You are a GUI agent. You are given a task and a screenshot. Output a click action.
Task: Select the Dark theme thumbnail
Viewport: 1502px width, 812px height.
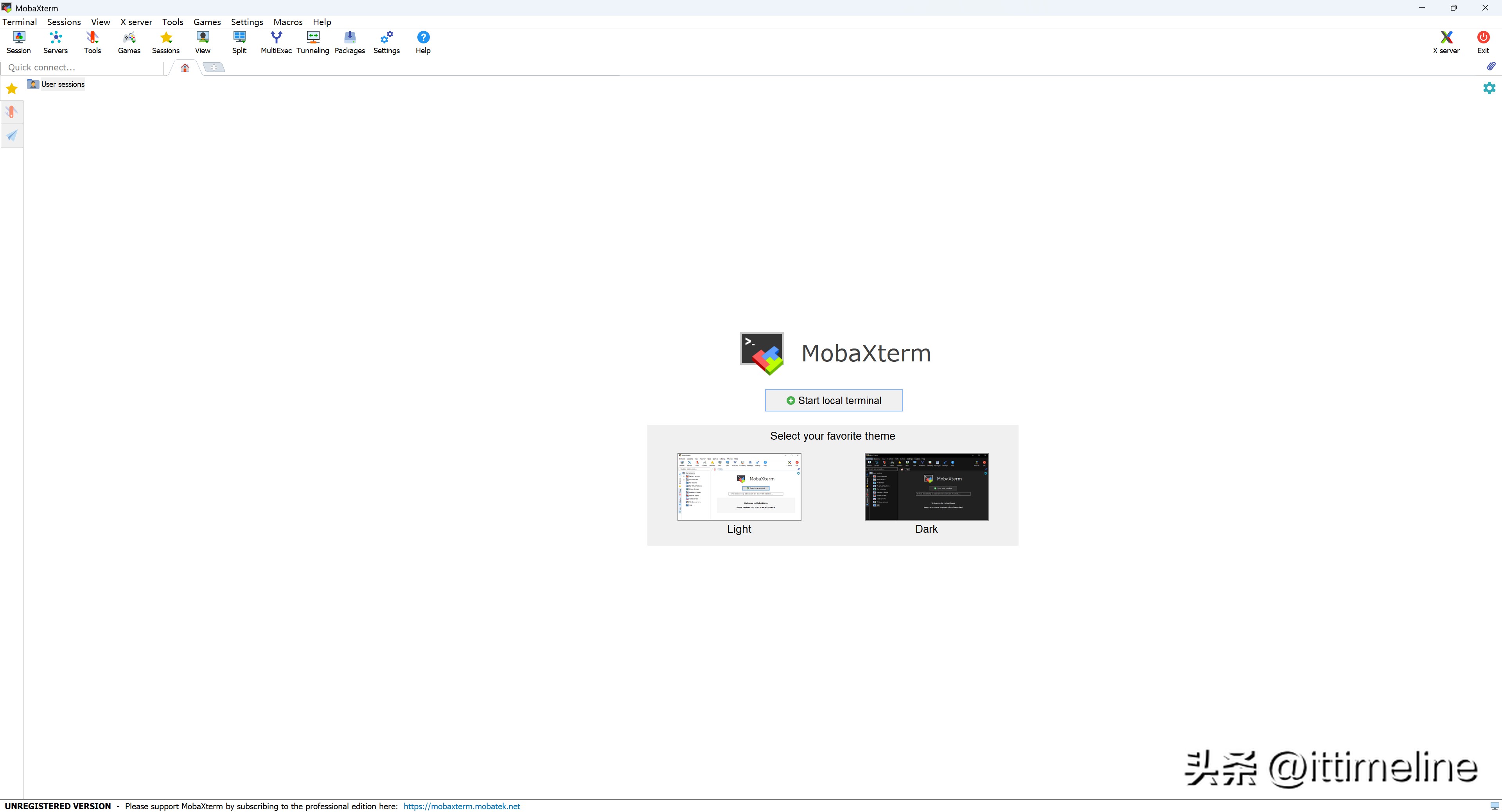pyautogui.click(x=926, y=487)
